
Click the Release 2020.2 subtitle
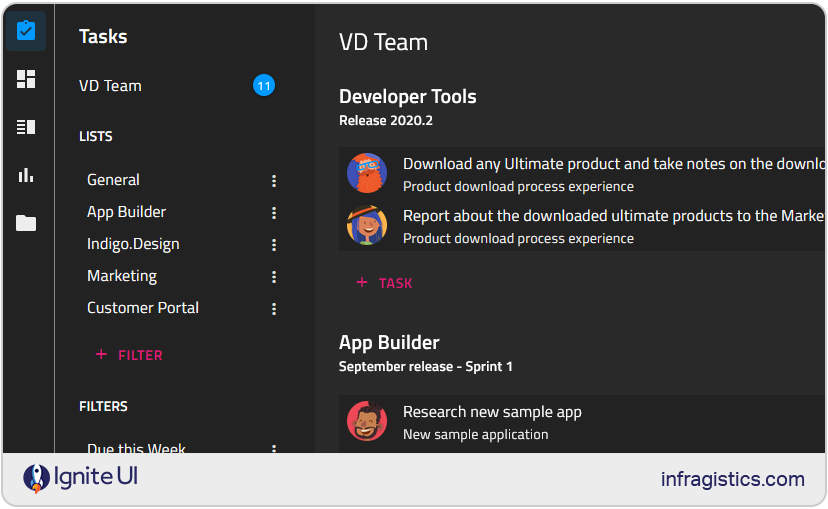(386, 120)
